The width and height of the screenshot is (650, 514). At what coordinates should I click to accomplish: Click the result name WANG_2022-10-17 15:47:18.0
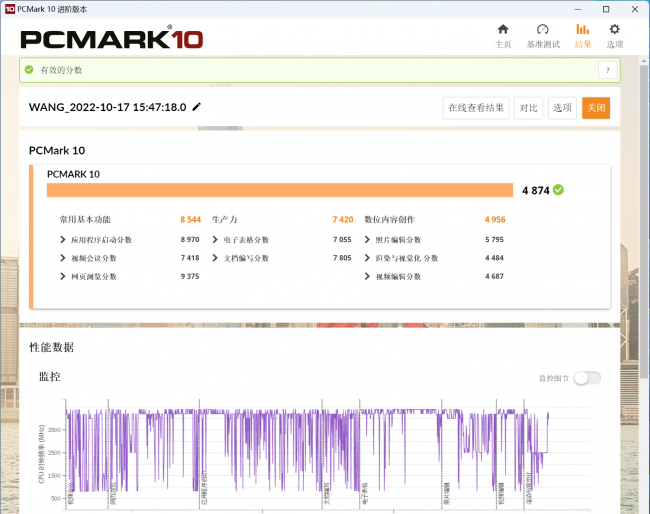[x=107, y=107]
